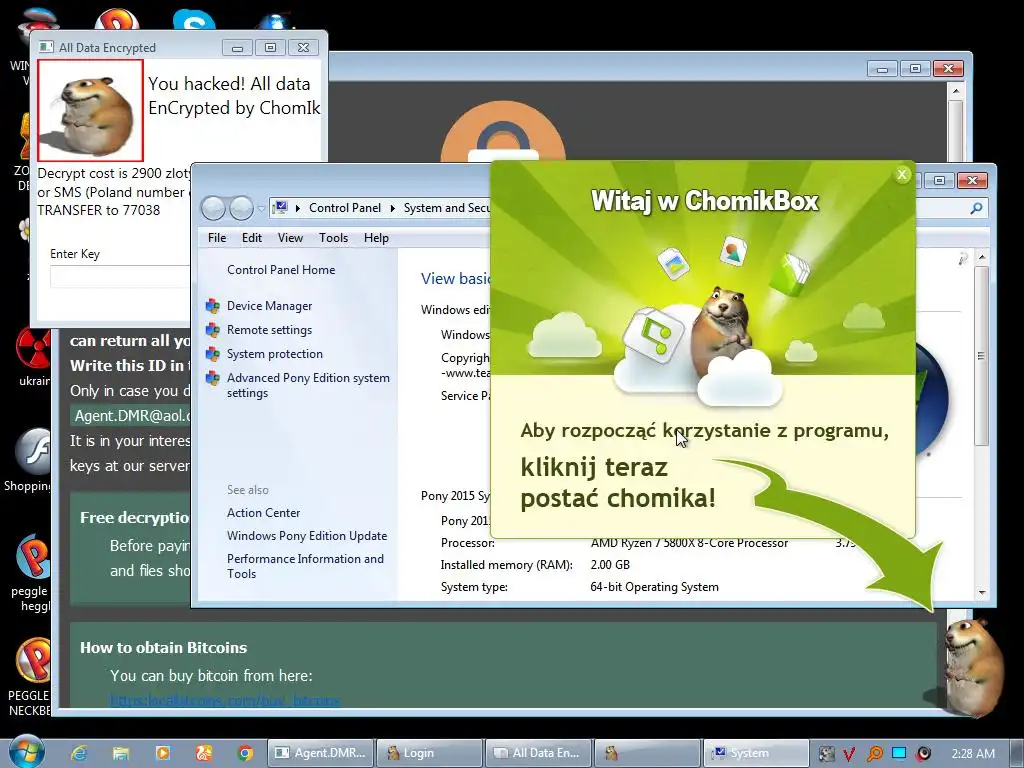Minimize the All Data Encrypted window
The image size is (1024, 768).
(x=237, y=48)
